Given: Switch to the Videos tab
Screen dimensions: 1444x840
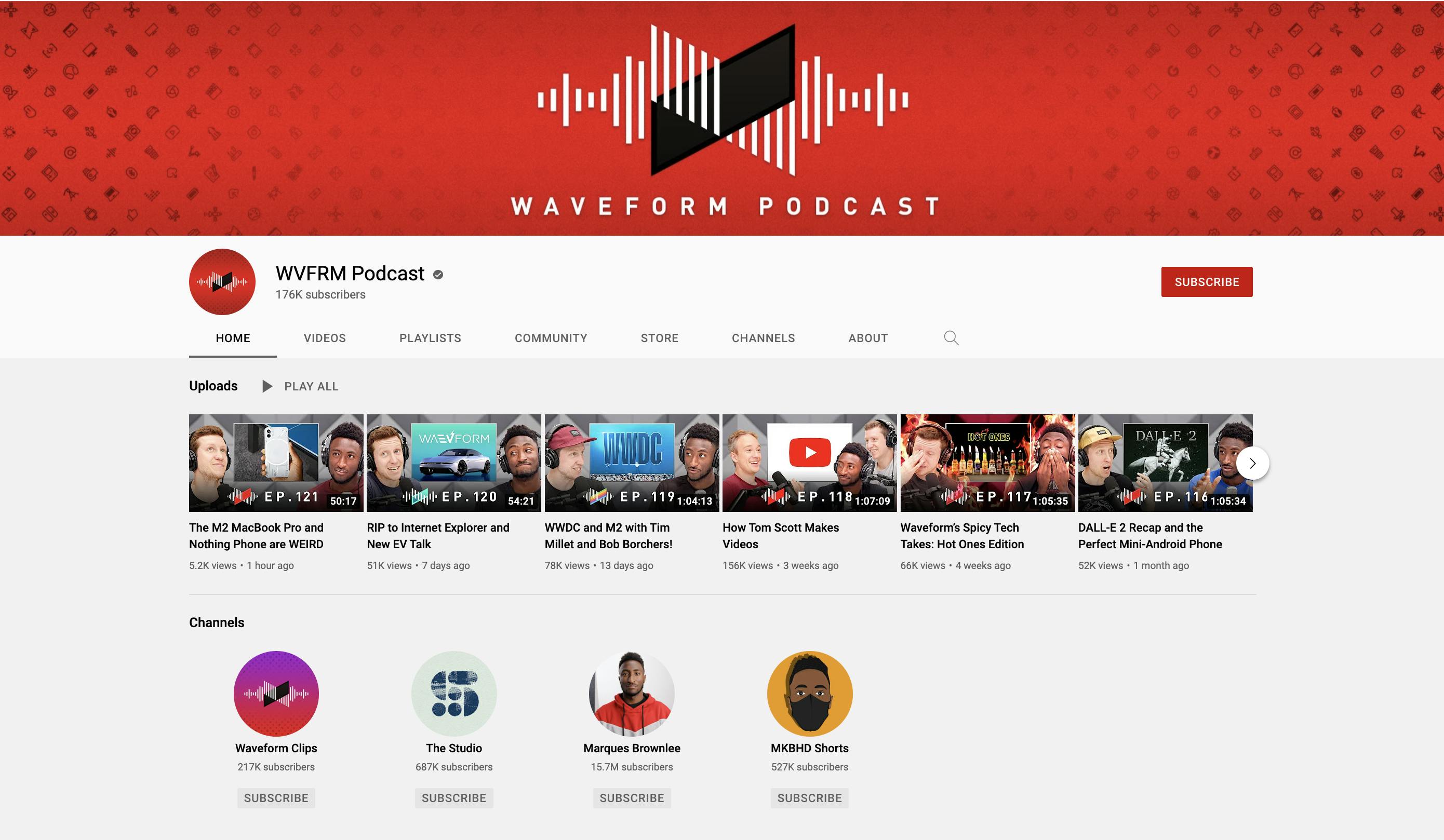Looking at the screenshot, I should click(x=324, y=338).
